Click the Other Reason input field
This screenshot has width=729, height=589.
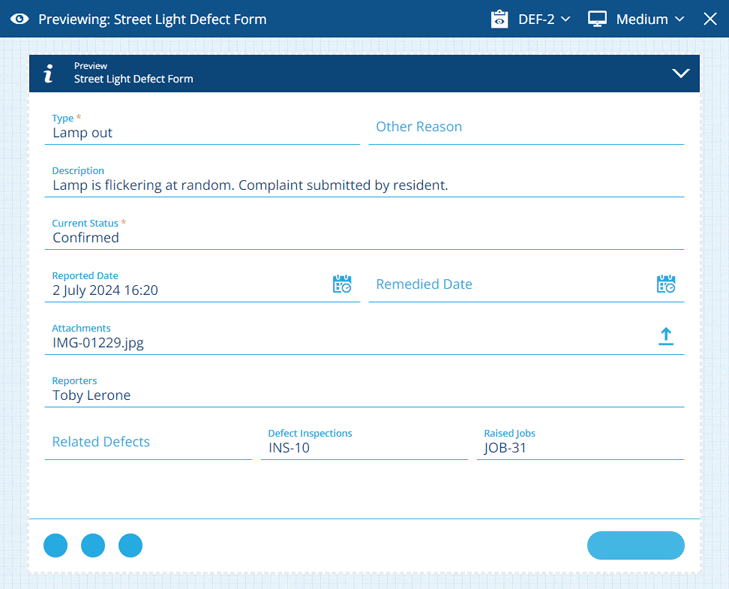coord(525,128)
